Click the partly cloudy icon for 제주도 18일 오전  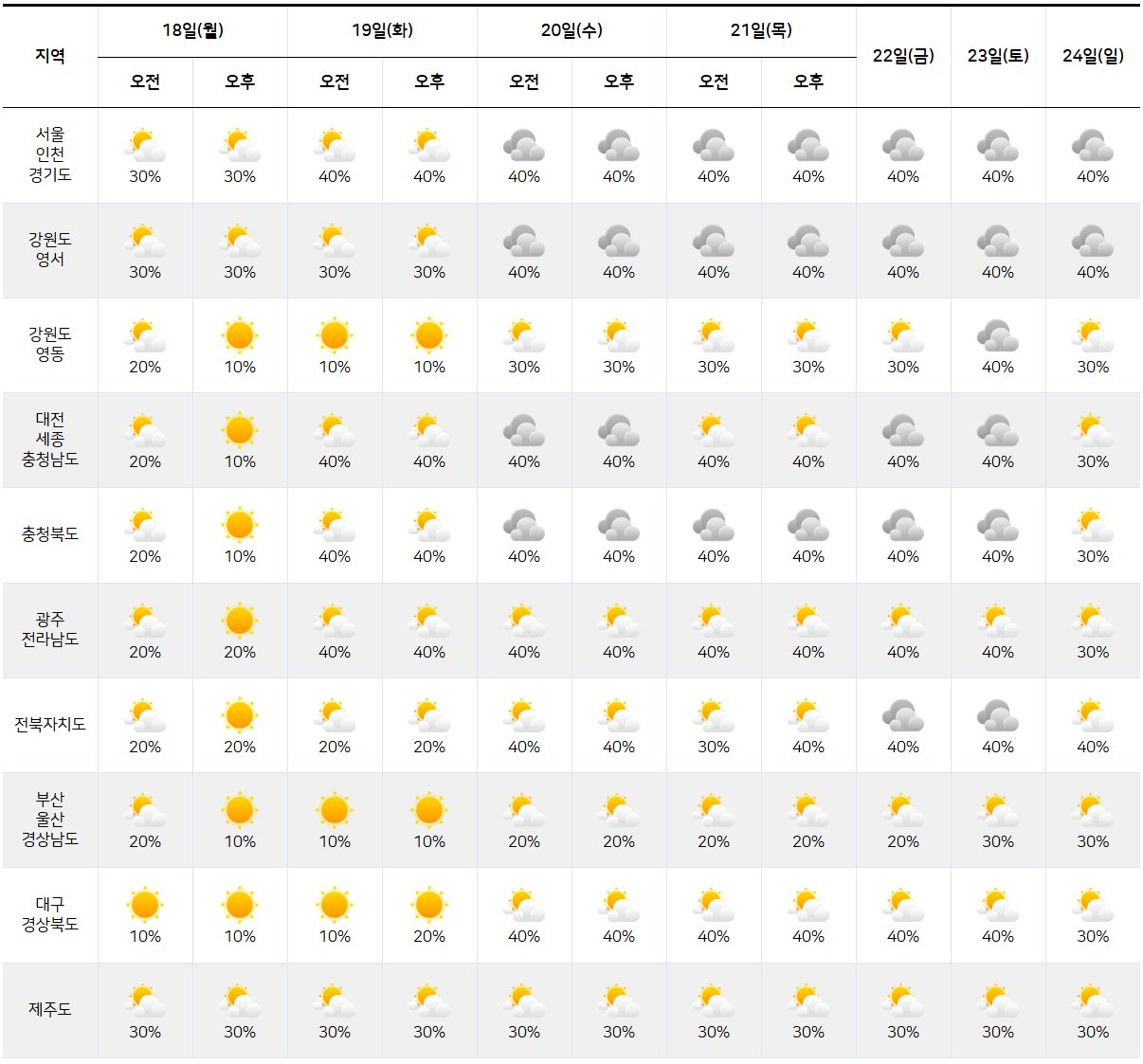(x=145, y=1001)
